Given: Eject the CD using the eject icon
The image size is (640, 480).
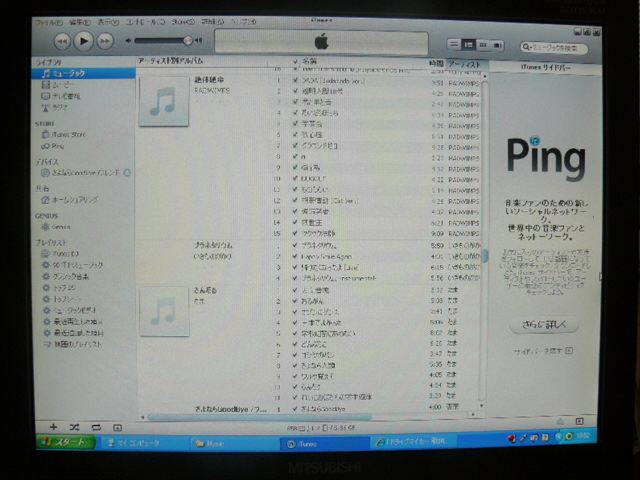Looking at the screenshot, I should click(127, 173).
